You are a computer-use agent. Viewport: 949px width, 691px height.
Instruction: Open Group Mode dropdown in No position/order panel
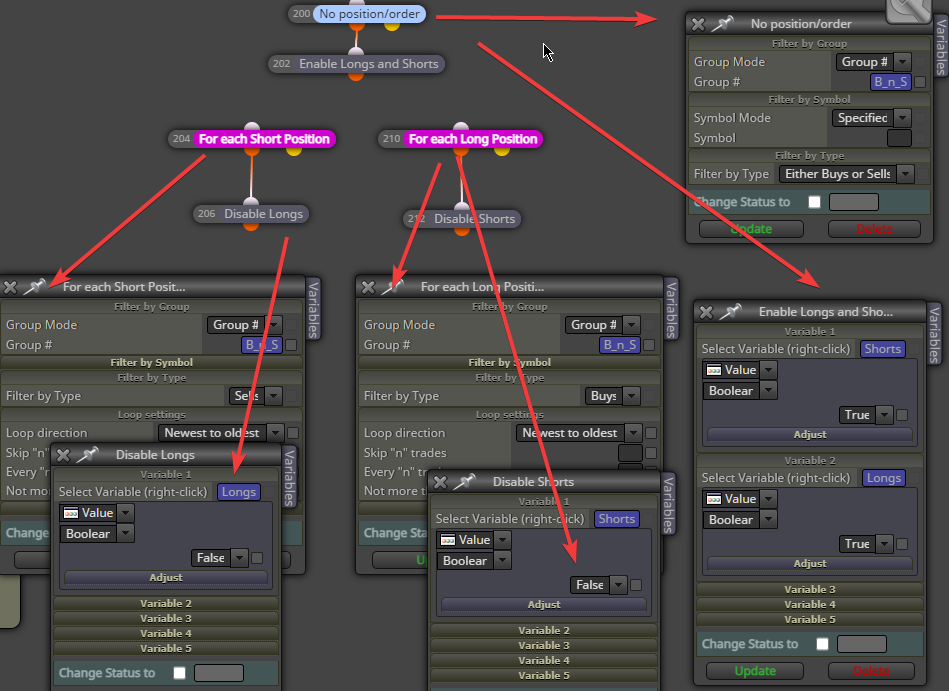(874, 62)
